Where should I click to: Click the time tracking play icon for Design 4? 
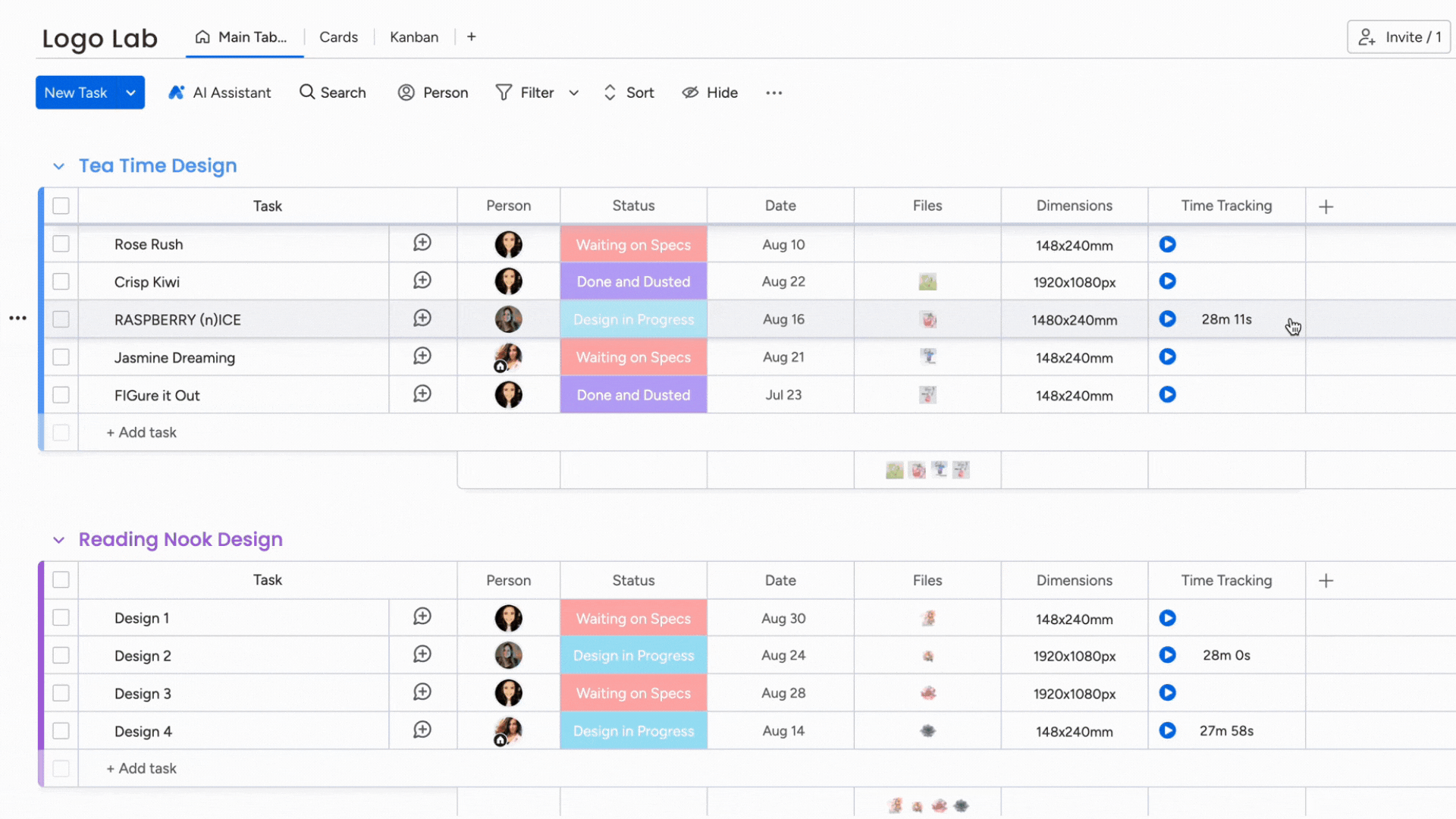click(1167, 731)
